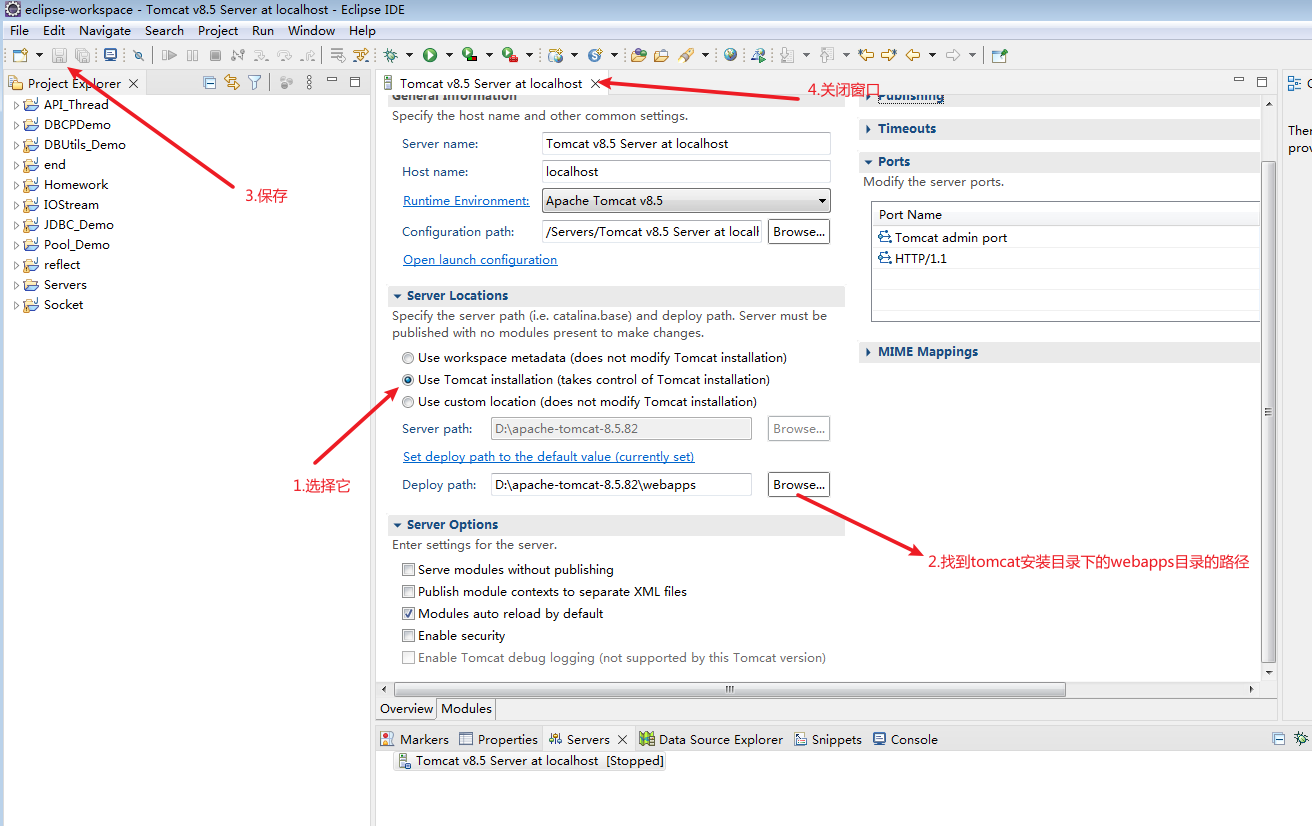Viewport: 1312px width, 826px height.
Task: Open the Project menu
Action: pos(218,31)
